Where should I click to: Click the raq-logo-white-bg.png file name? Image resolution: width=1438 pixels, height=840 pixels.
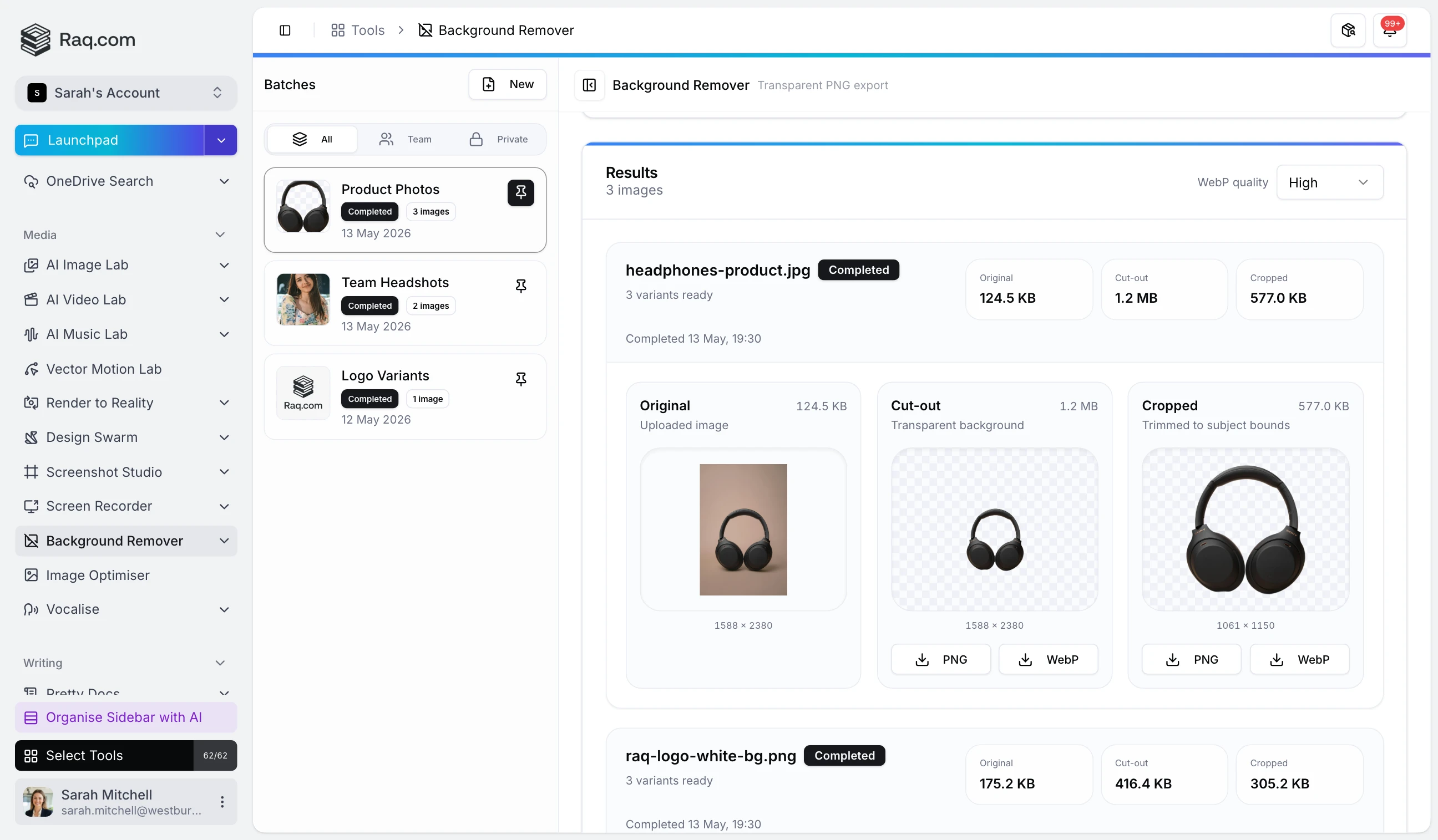pos(711,756)
